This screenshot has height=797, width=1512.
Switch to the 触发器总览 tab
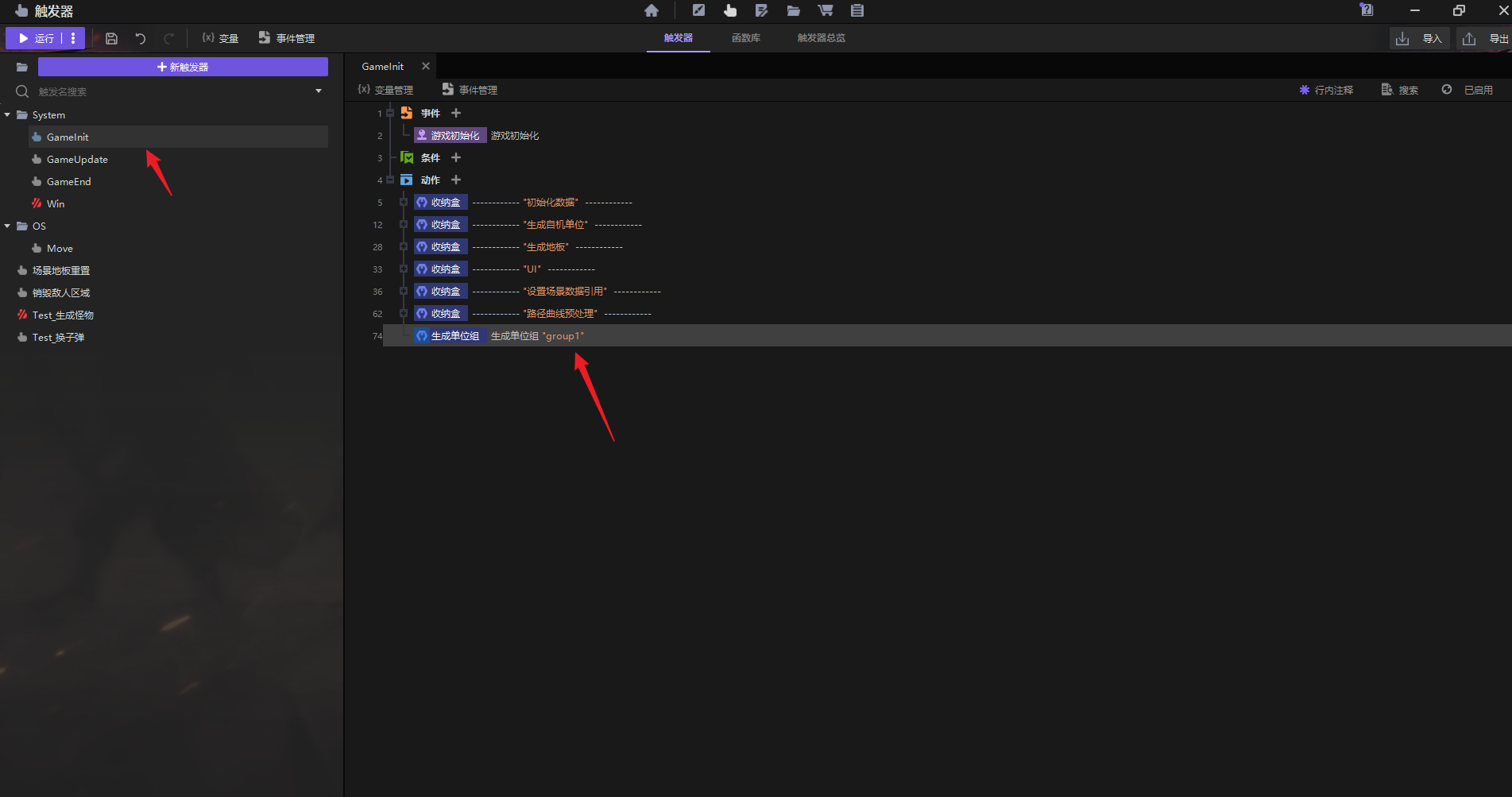[822, 37]
